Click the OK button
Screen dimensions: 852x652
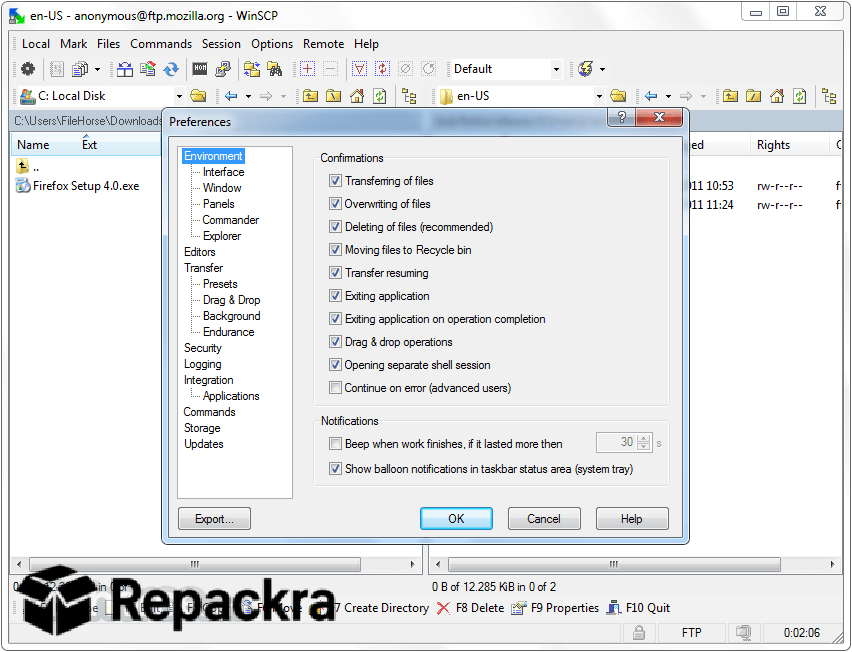[456, 519]
